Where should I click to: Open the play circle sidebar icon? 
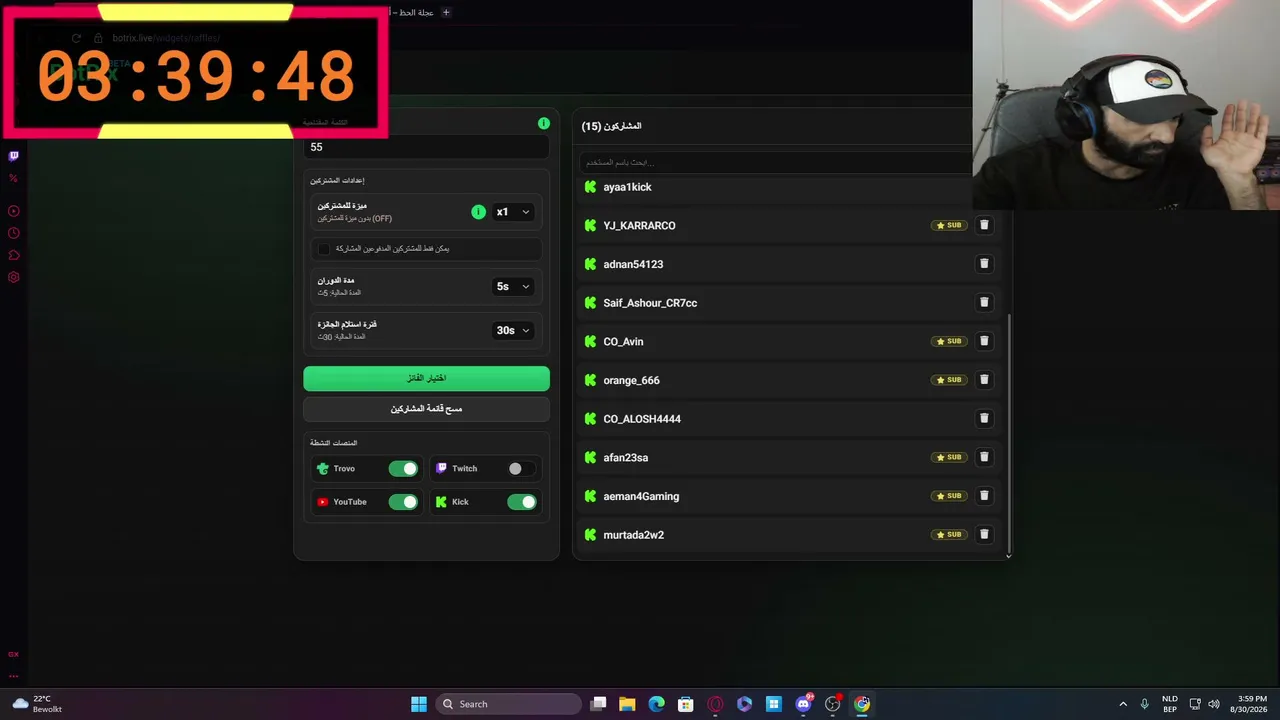point(14,211)
